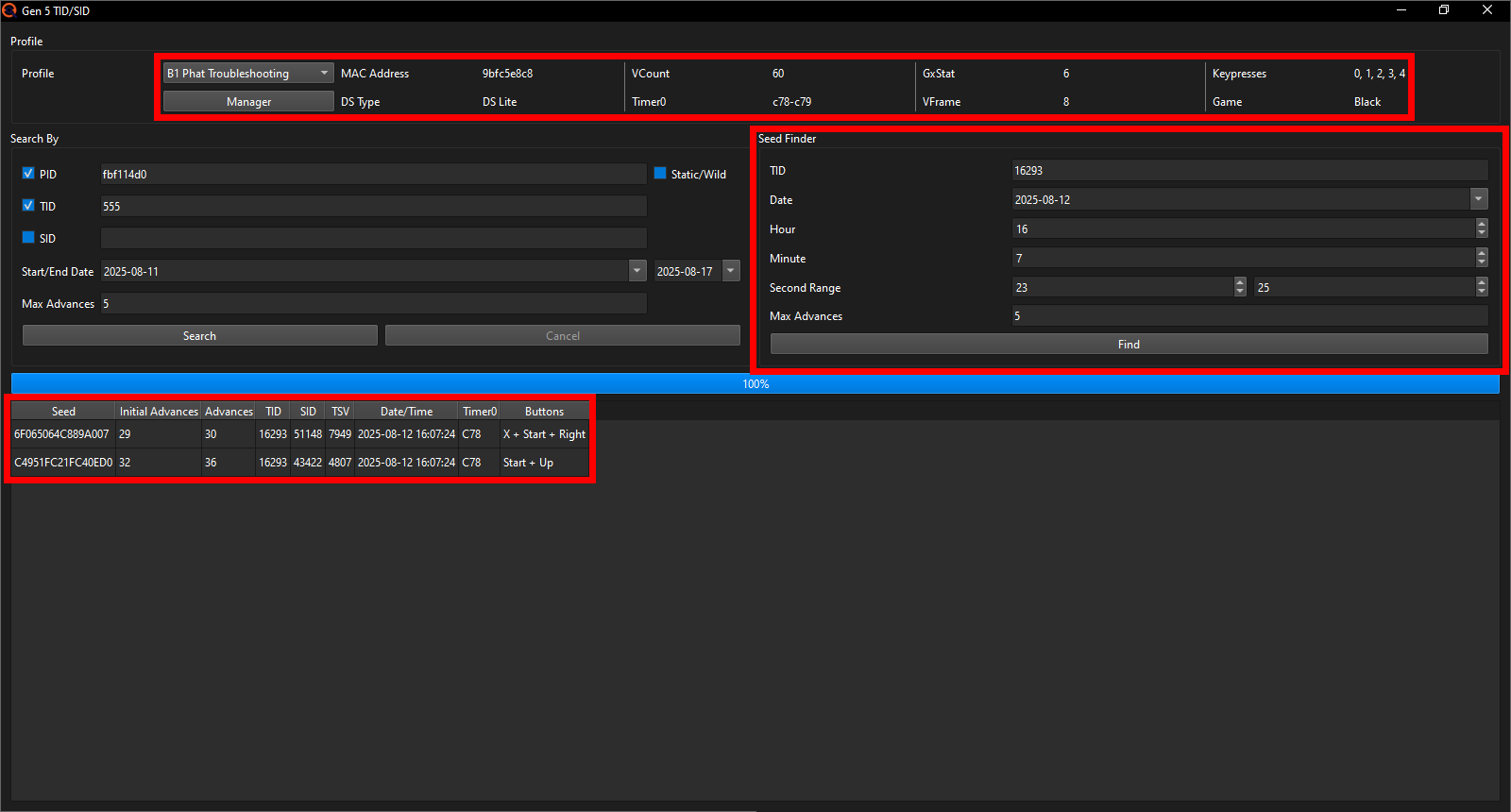The image size is (1511, 812).
Task: Sort results by Seed column header
Action: click(63, 412)
